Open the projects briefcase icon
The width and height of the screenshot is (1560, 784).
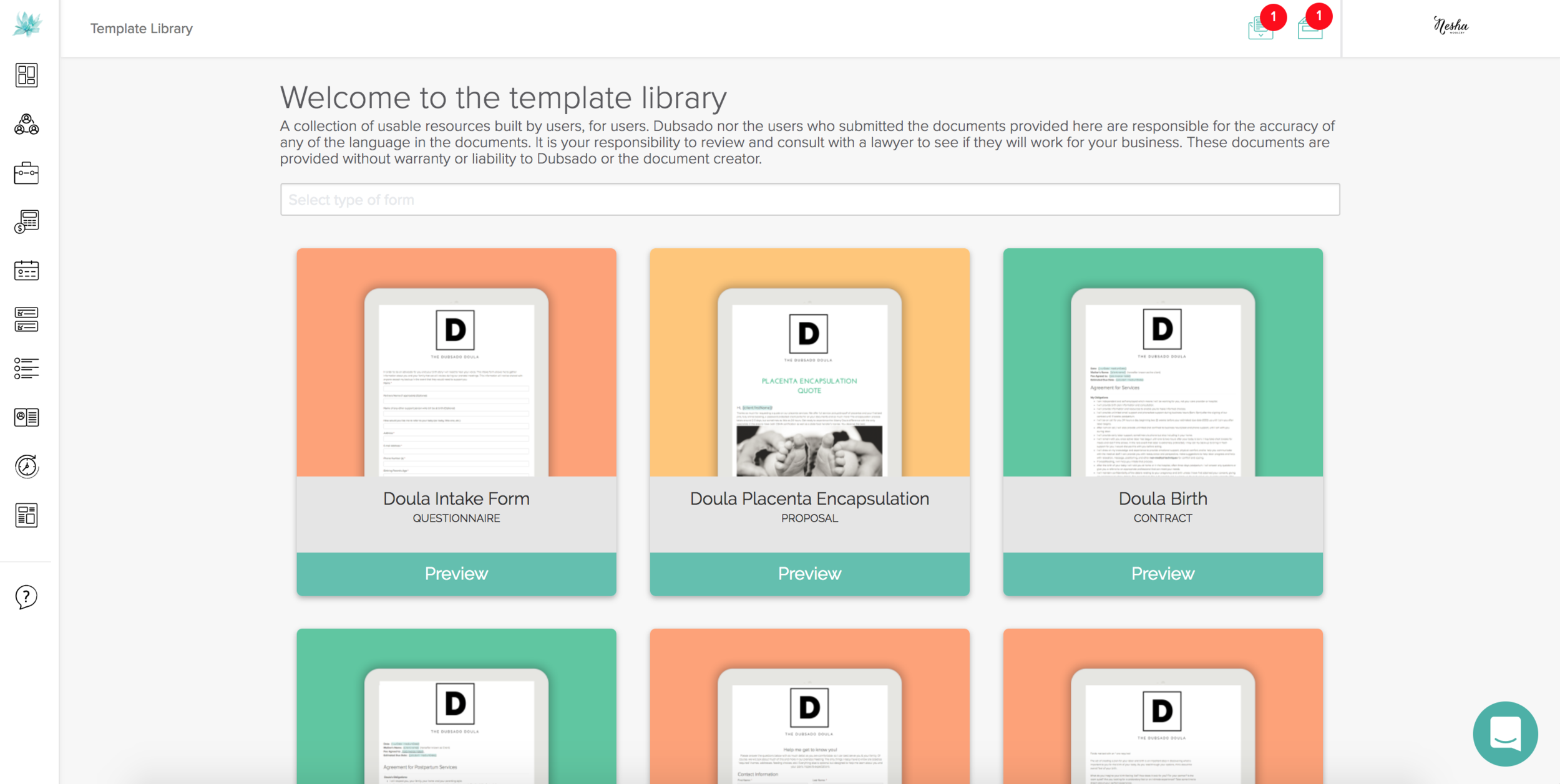point(26,173)
